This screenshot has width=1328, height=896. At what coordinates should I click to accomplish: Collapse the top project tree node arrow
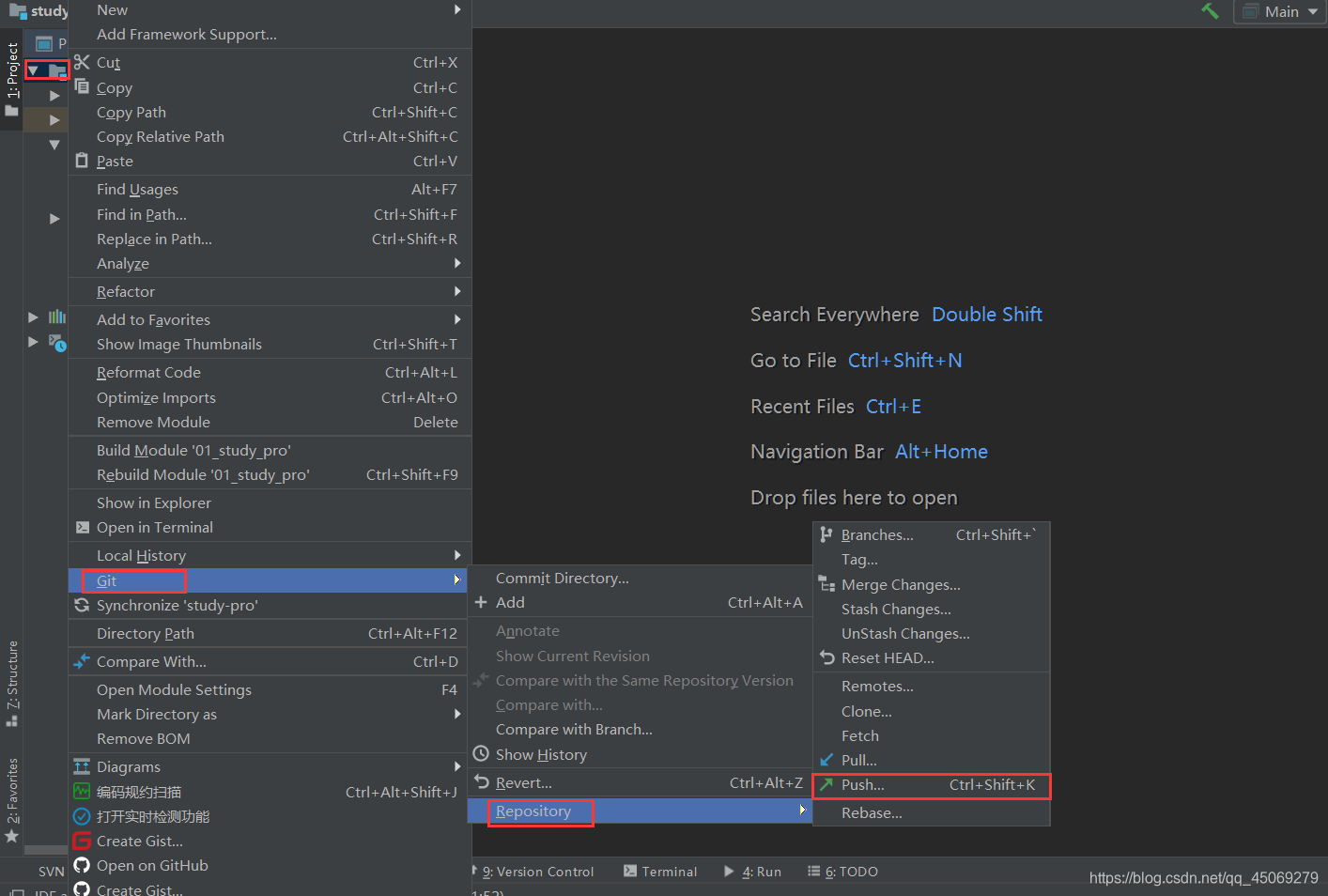coord(34,70)
